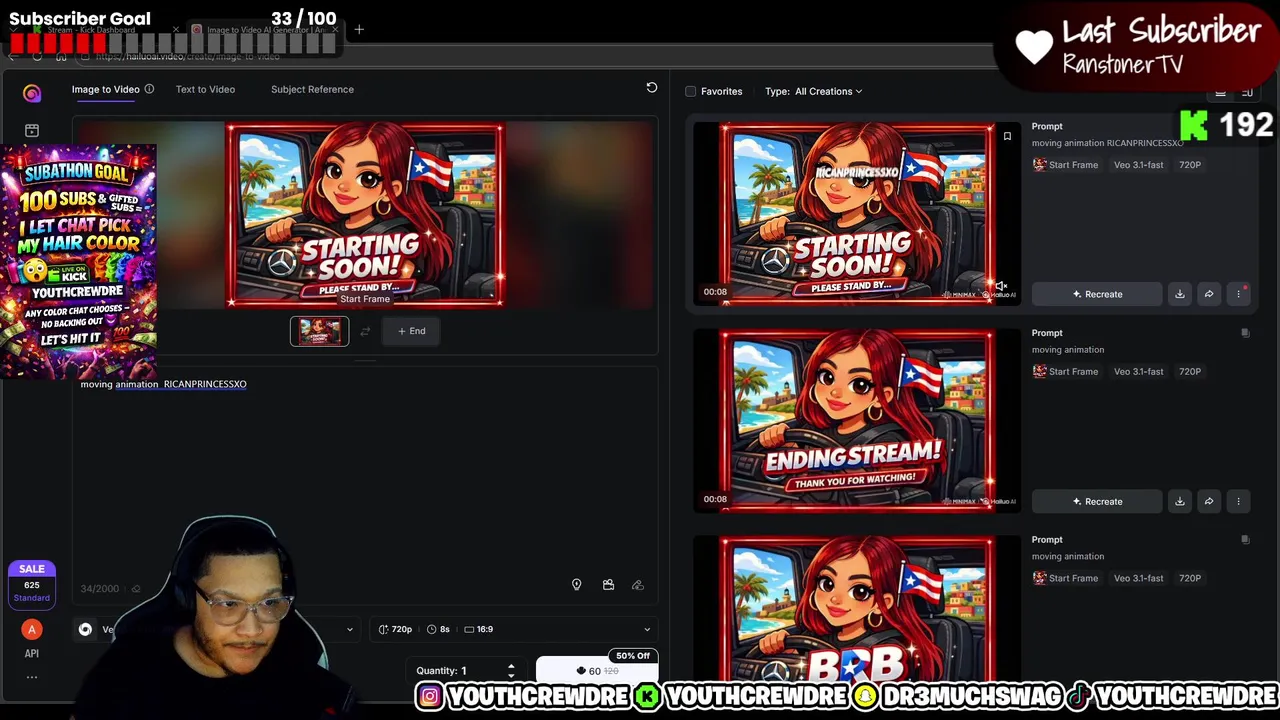Image resolution: width=1280 pixels, height=720 pixels.
Task: Open the Type: All Creations dropdown
Action: [814, 91]
